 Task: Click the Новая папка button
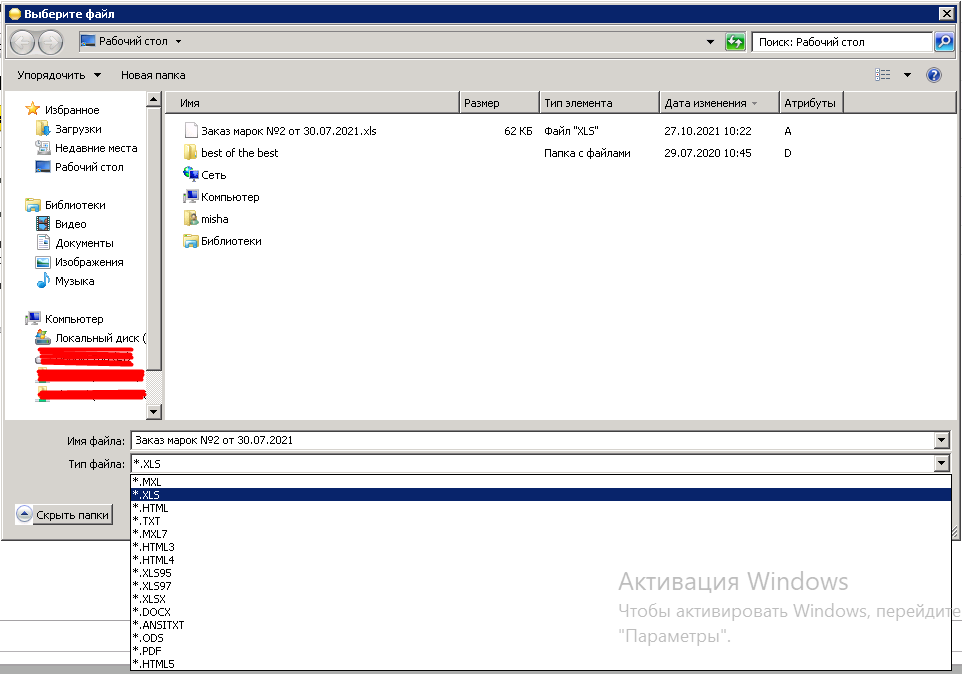pos(153,75)
